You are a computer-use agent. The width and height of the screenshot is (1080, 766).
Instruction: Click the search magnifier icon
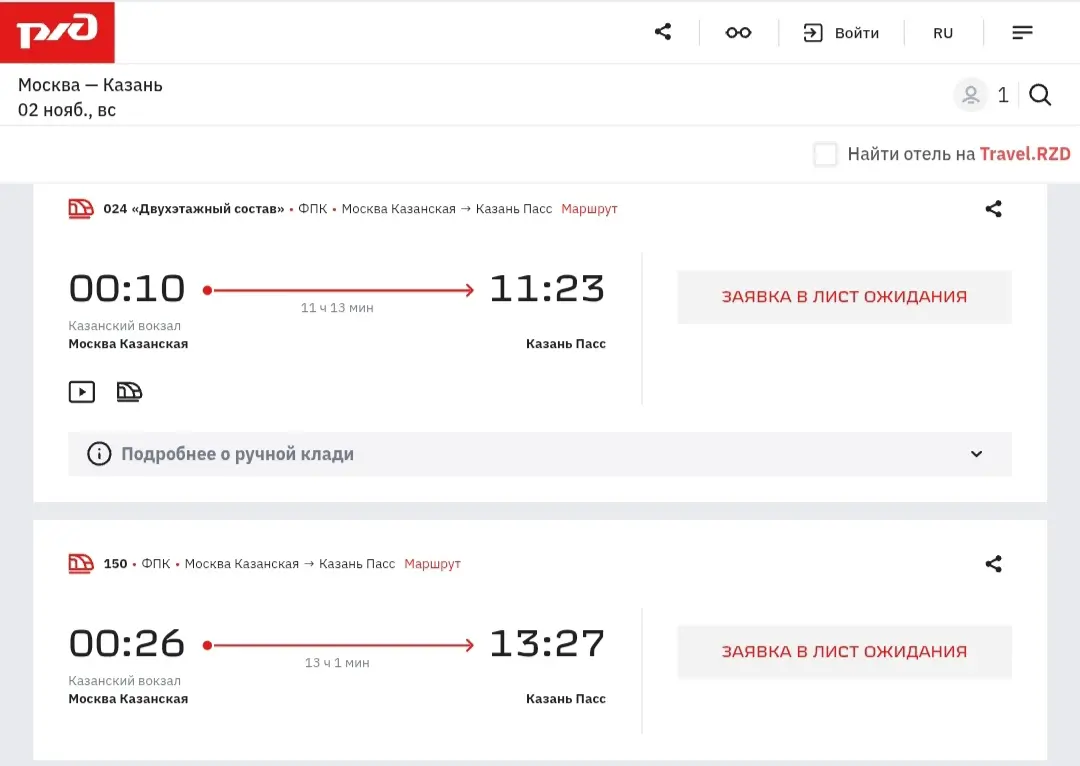pyautogui.click(x=1040, y=95)
